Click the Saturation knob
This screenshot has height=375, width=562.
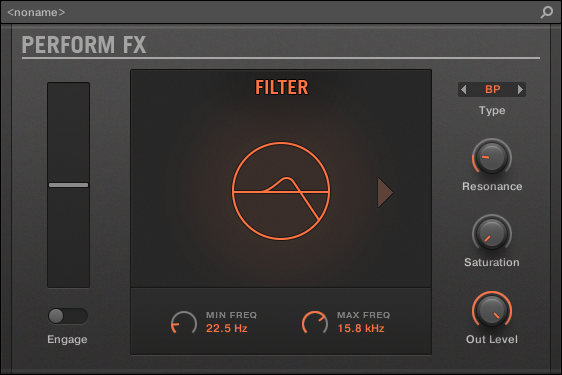point(492,233)
